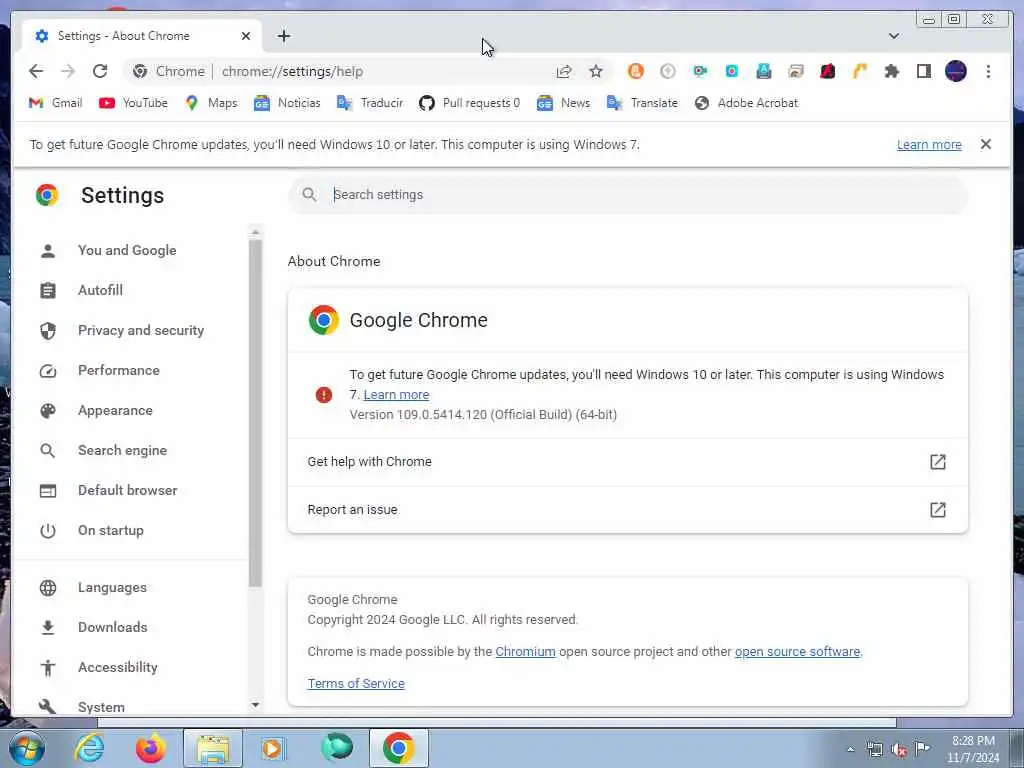Open media player icon in taskbar
Screen dimensions: 1024x768
coord(273,748)
